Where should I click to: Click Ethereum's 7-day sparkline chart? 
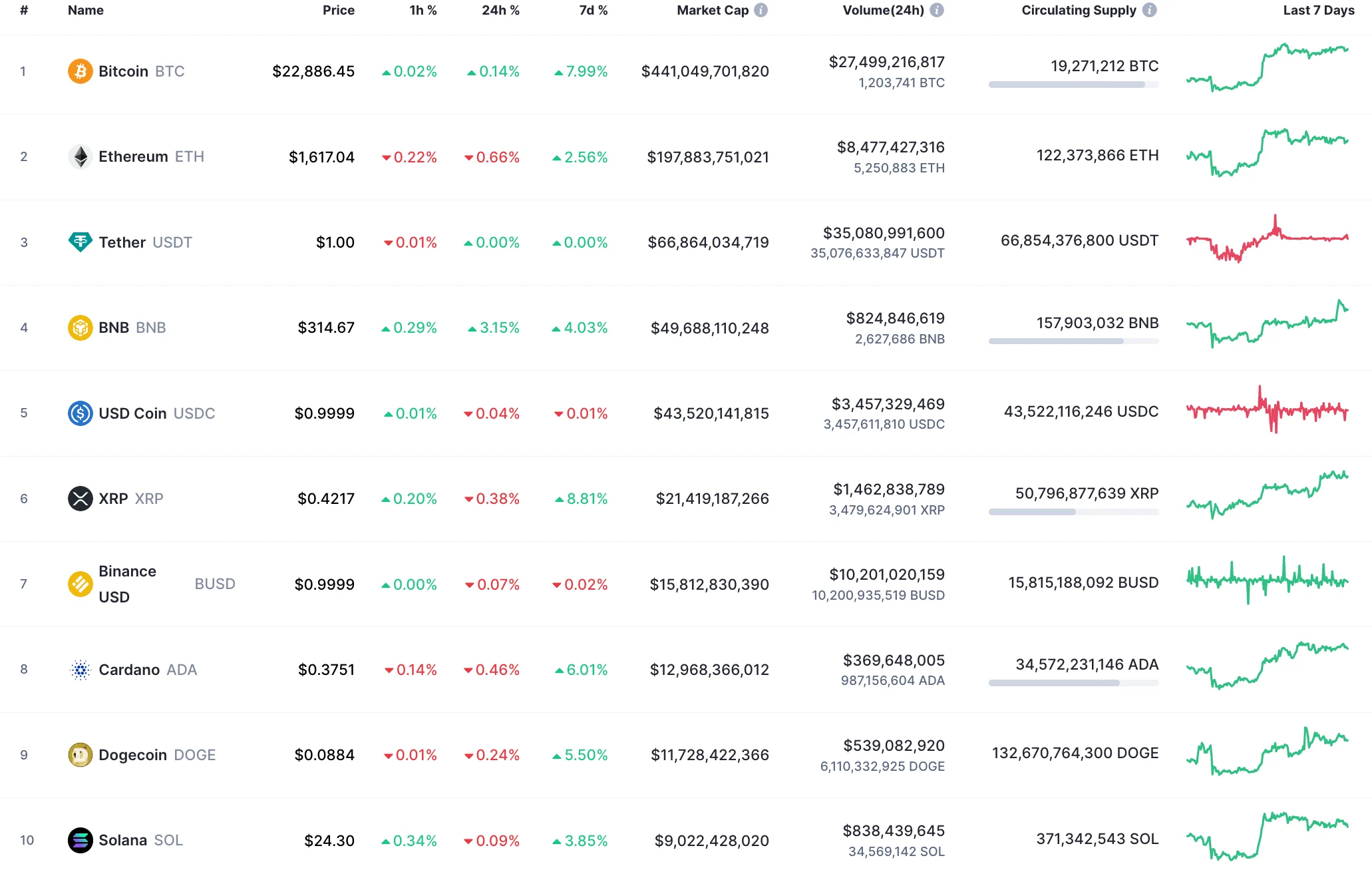click(x=1268, y=156)
